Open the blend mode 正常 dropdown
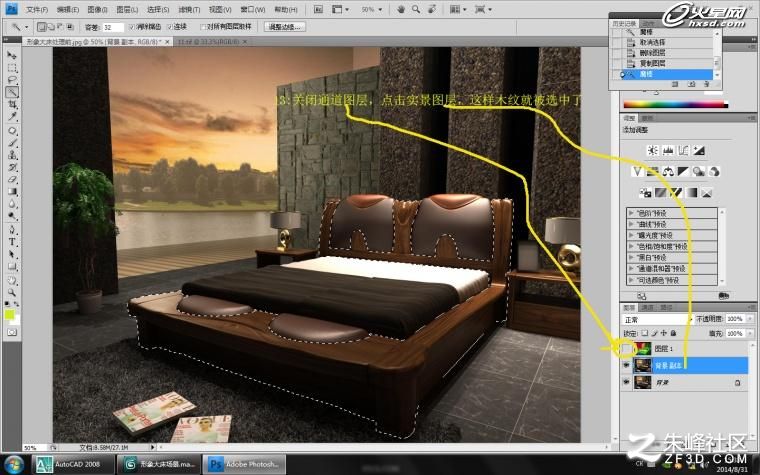The width and height of the screenshot is (760, 475). [658, 319]
